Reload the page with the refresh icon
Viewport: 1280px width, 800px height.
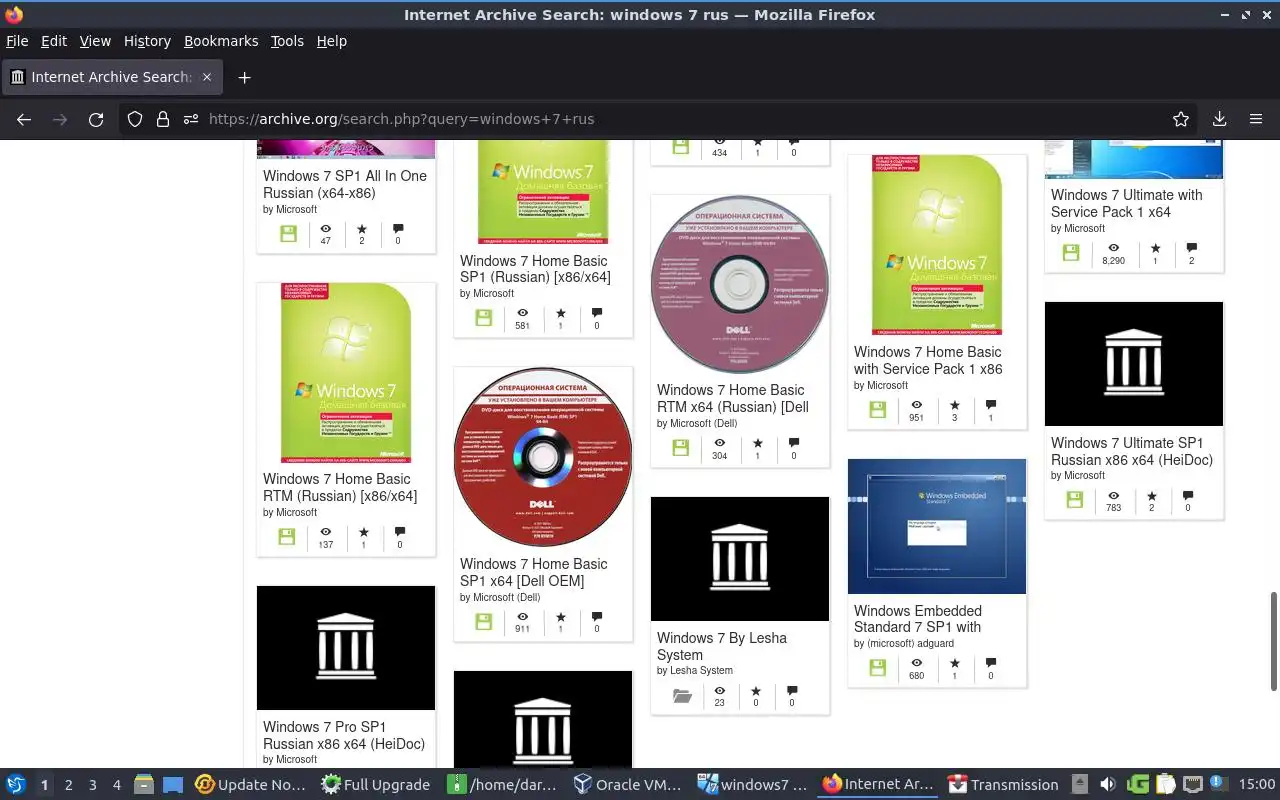pyautogui.click(x=96, y=119)
